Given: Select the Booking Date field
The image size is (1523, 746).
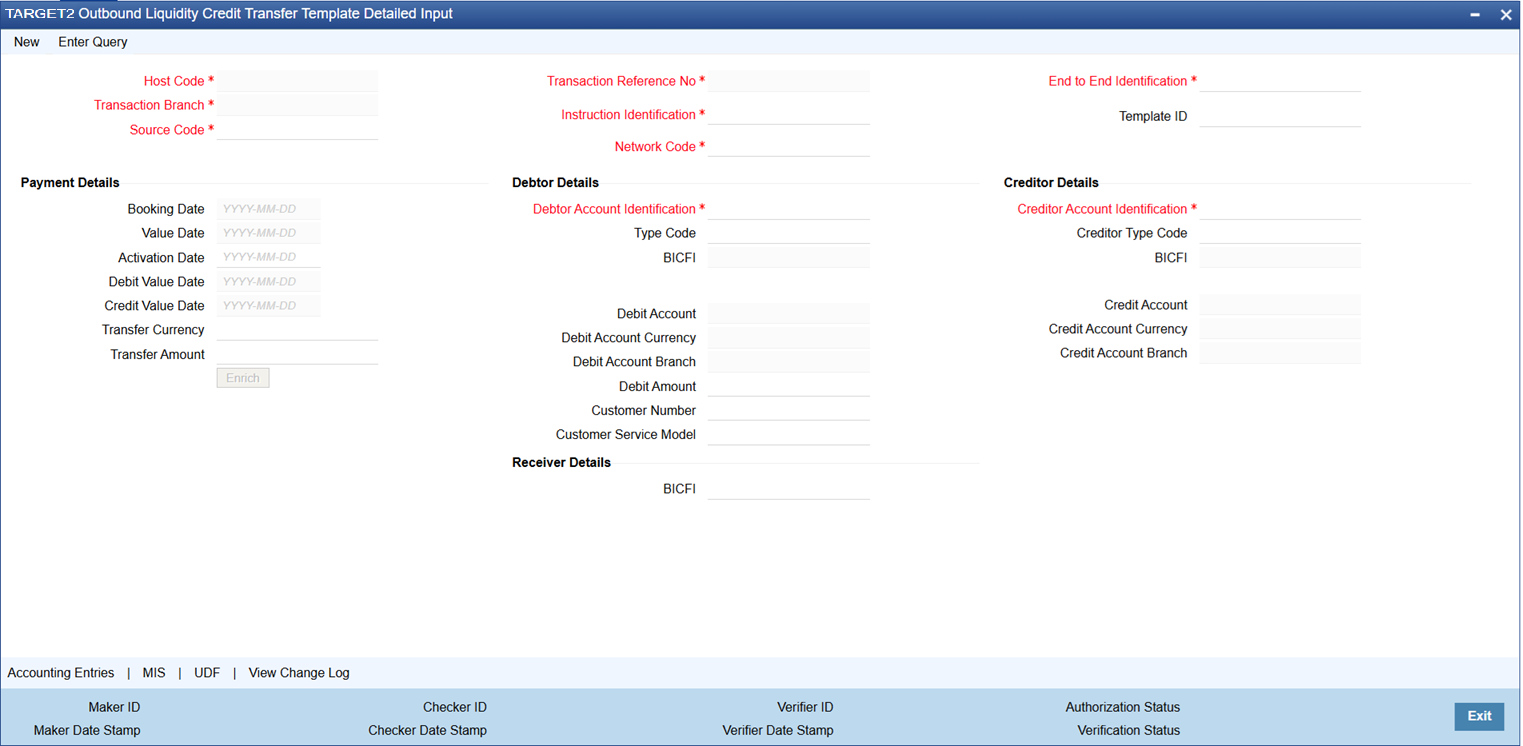Looking at the screenshot, I should [268, 209].
